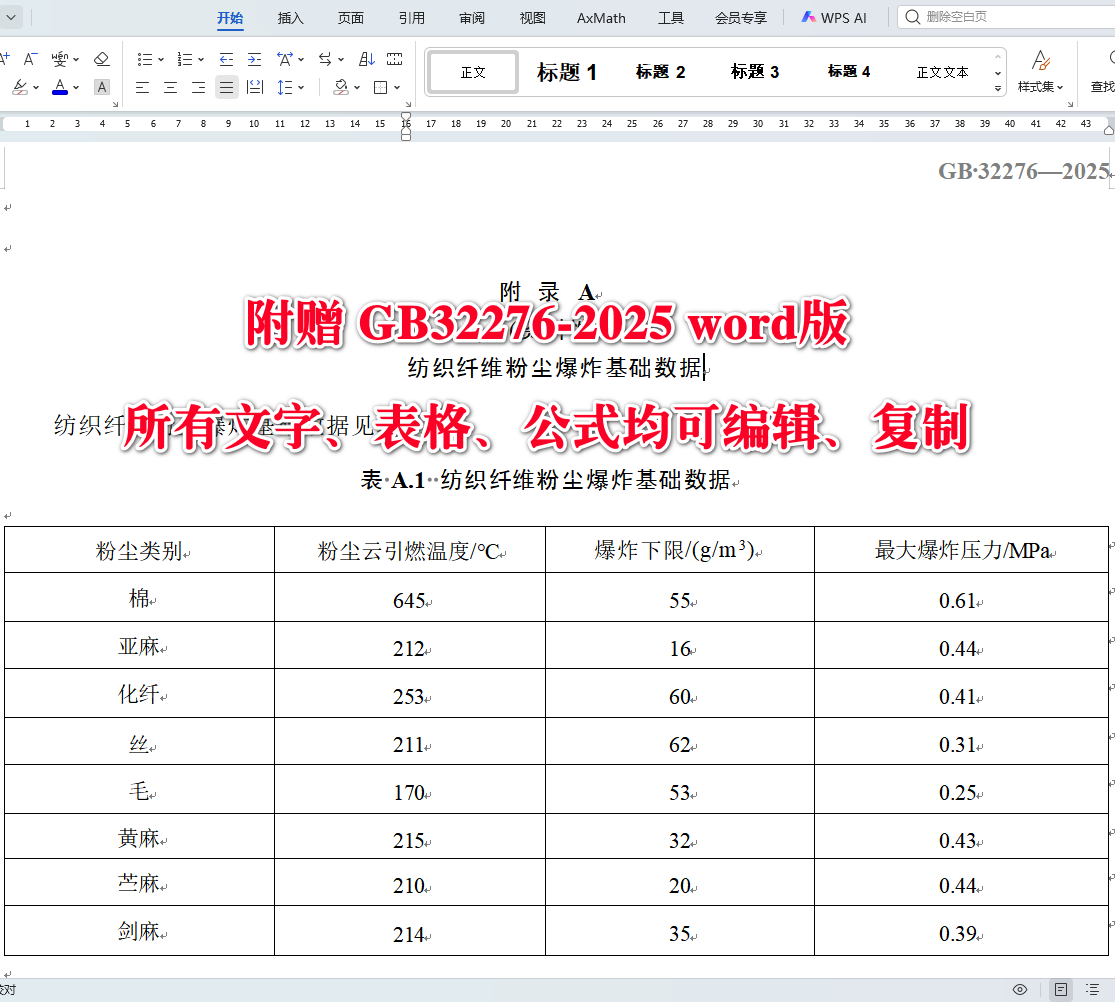This screenshot has width=1115, height=1002.
Task: Open the style gallery more options chevron
Action: tap(997, 88)
